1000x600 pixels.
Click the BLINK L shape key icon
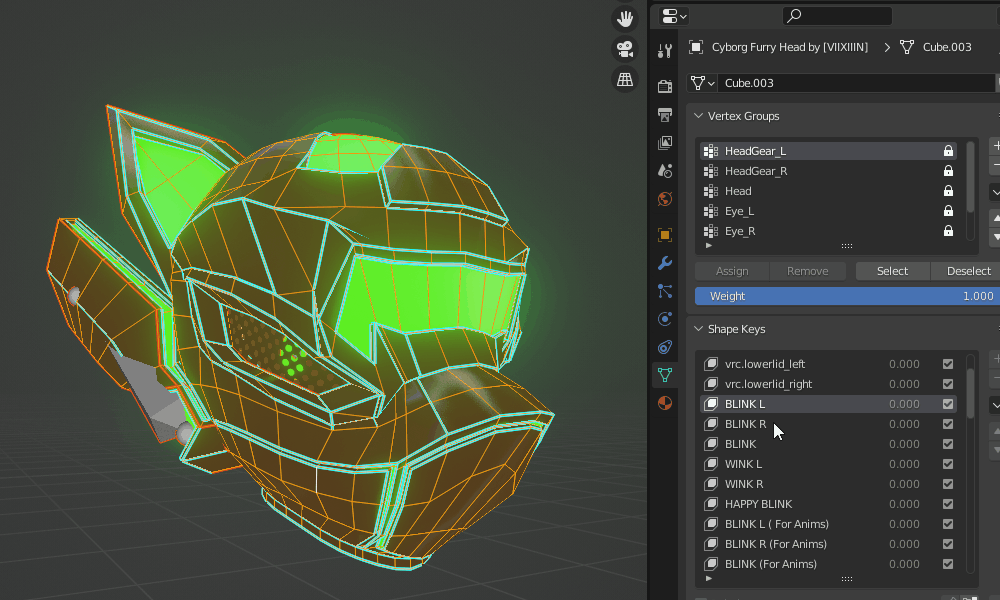pyautogui.click(x=710, y=404)
